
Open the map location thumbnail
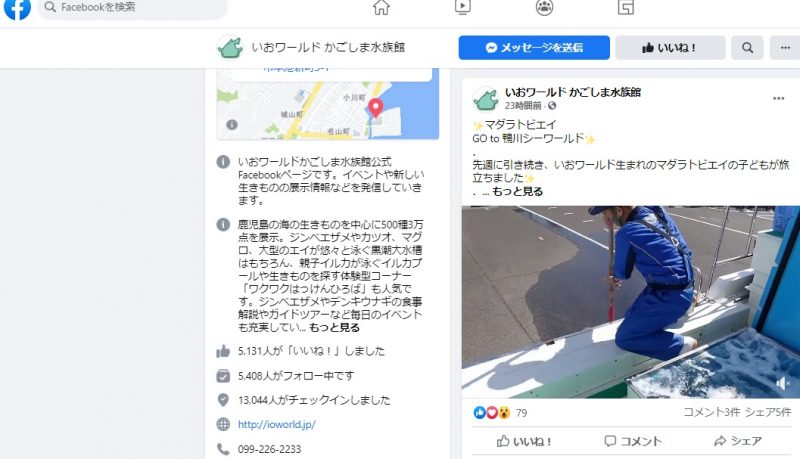point(328,104)
